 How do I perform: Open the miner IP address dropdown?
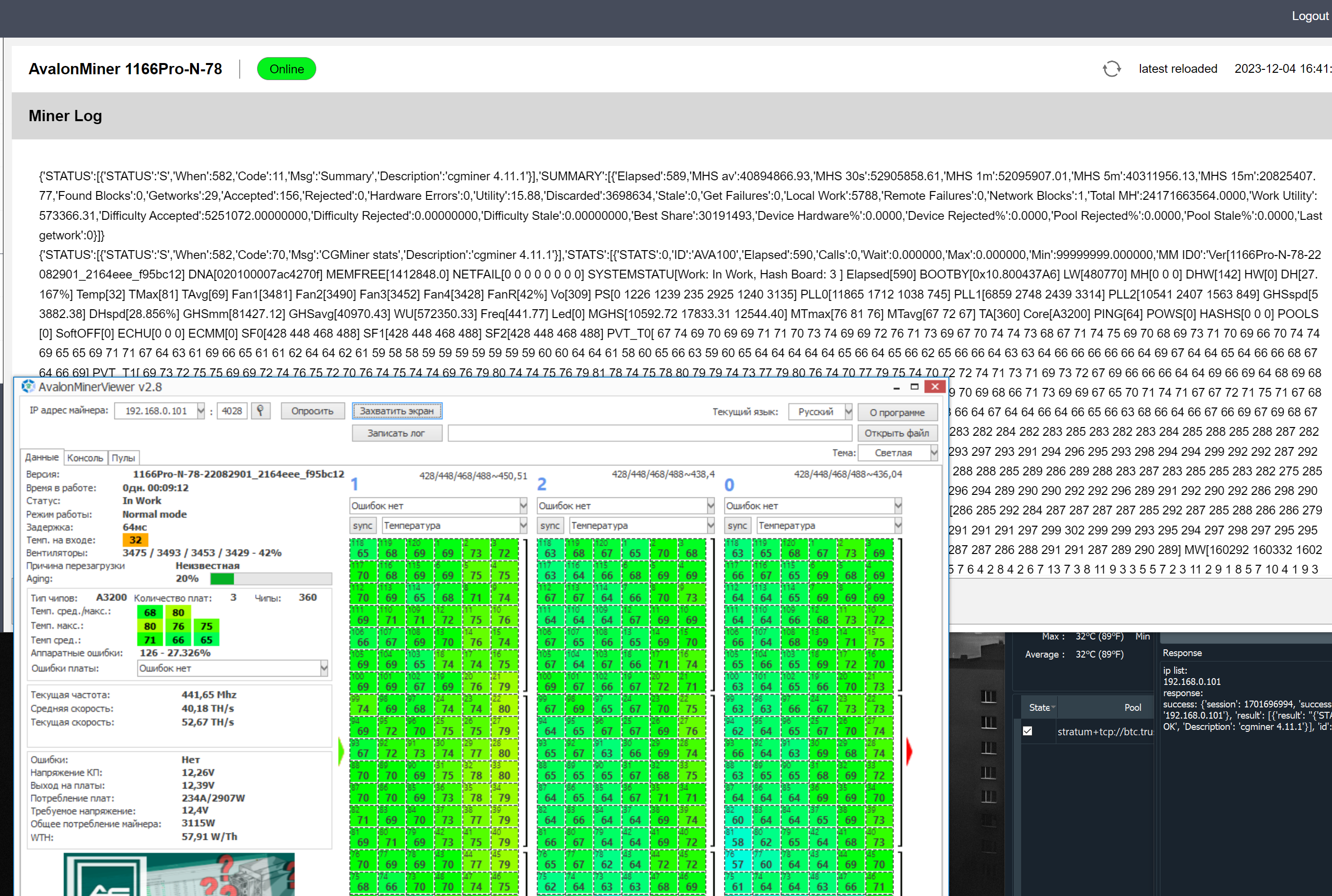[x=201, y=410]
